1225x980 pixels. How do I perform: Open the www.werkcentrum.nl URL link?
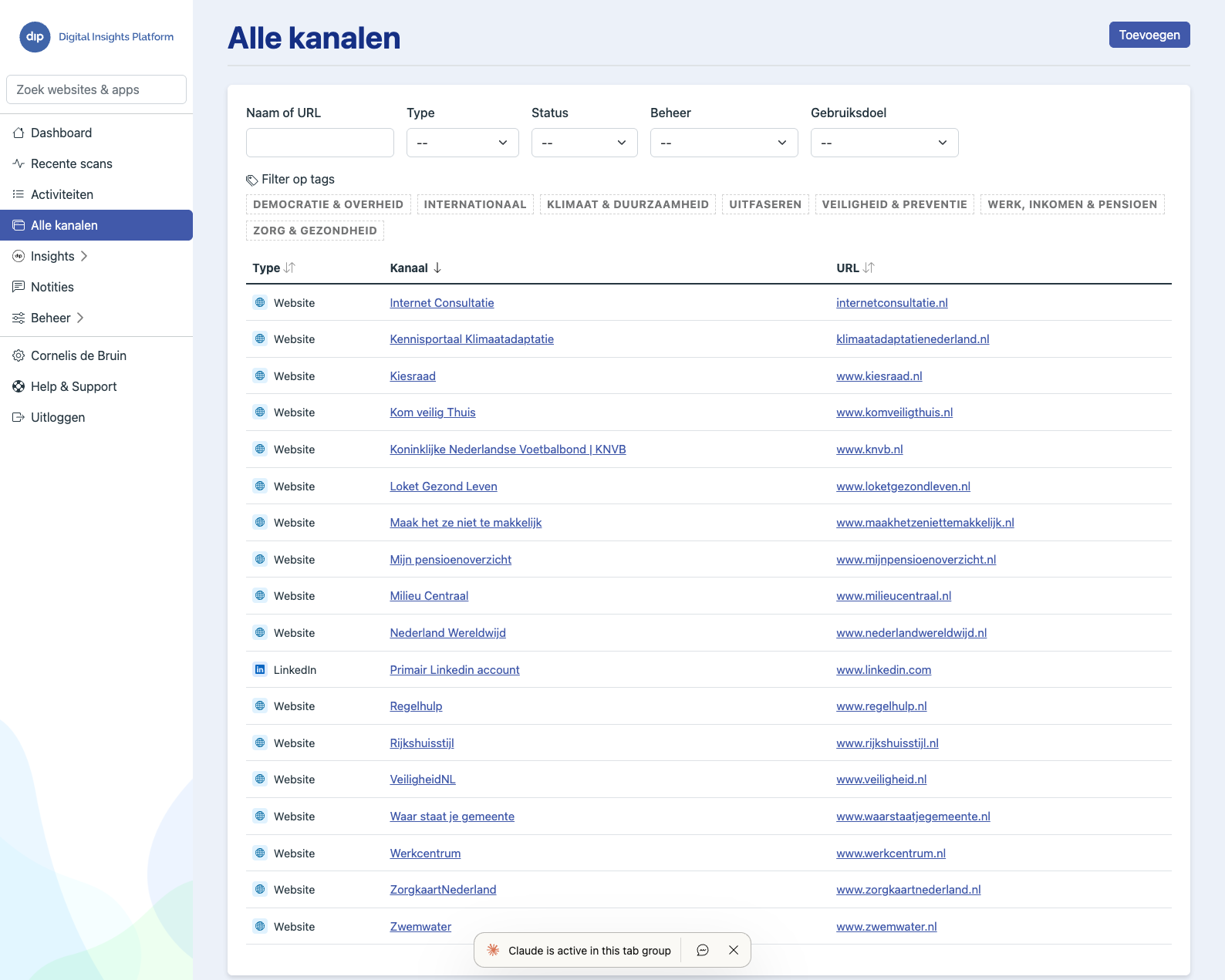pyautogui.click(x=891, y=854)
